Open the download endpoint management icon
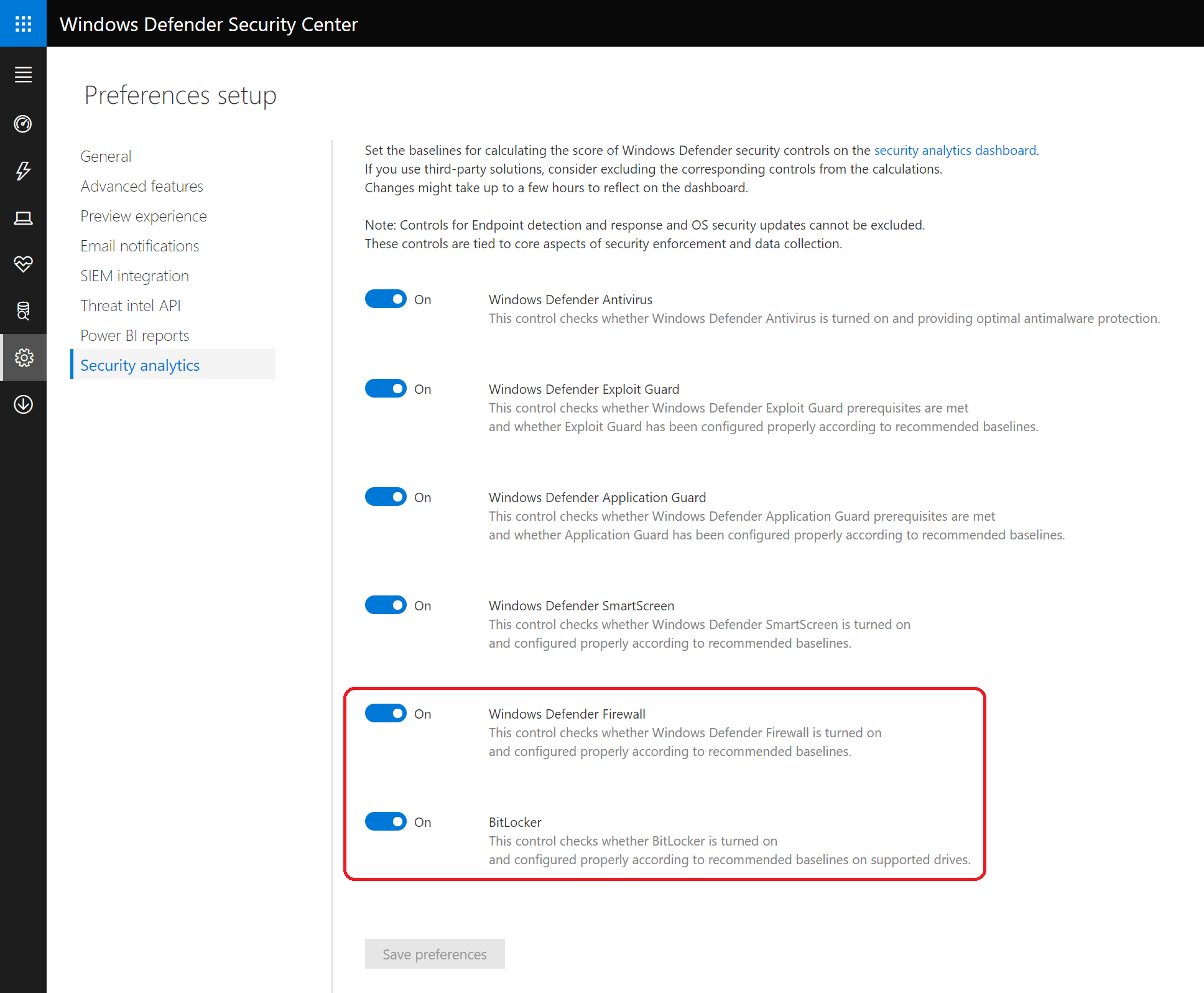The width and height of the screenshot is (1204, 993). point(23,404)
